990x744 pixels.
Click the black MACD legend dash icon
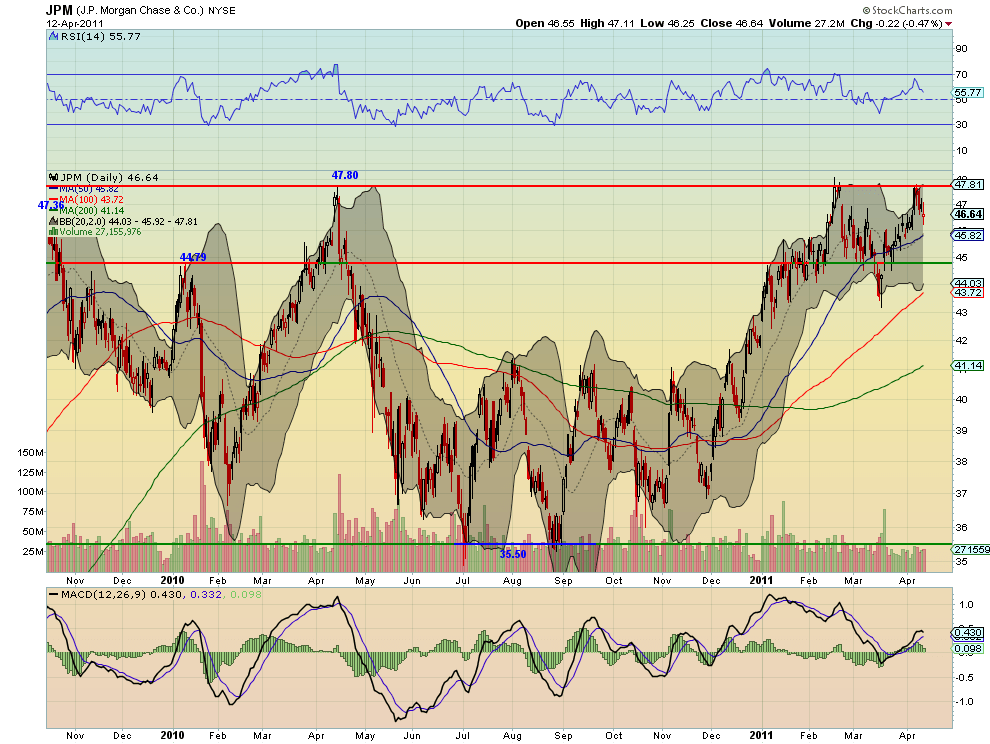coord(53,595)
